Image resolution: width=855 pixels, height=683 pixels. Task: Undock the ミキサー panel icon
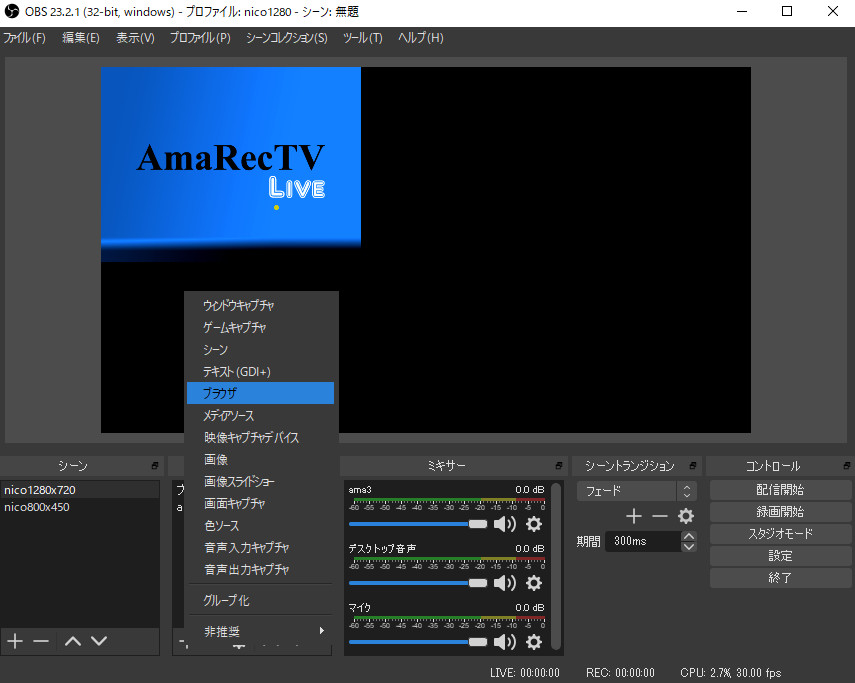[x=559, y=466]
